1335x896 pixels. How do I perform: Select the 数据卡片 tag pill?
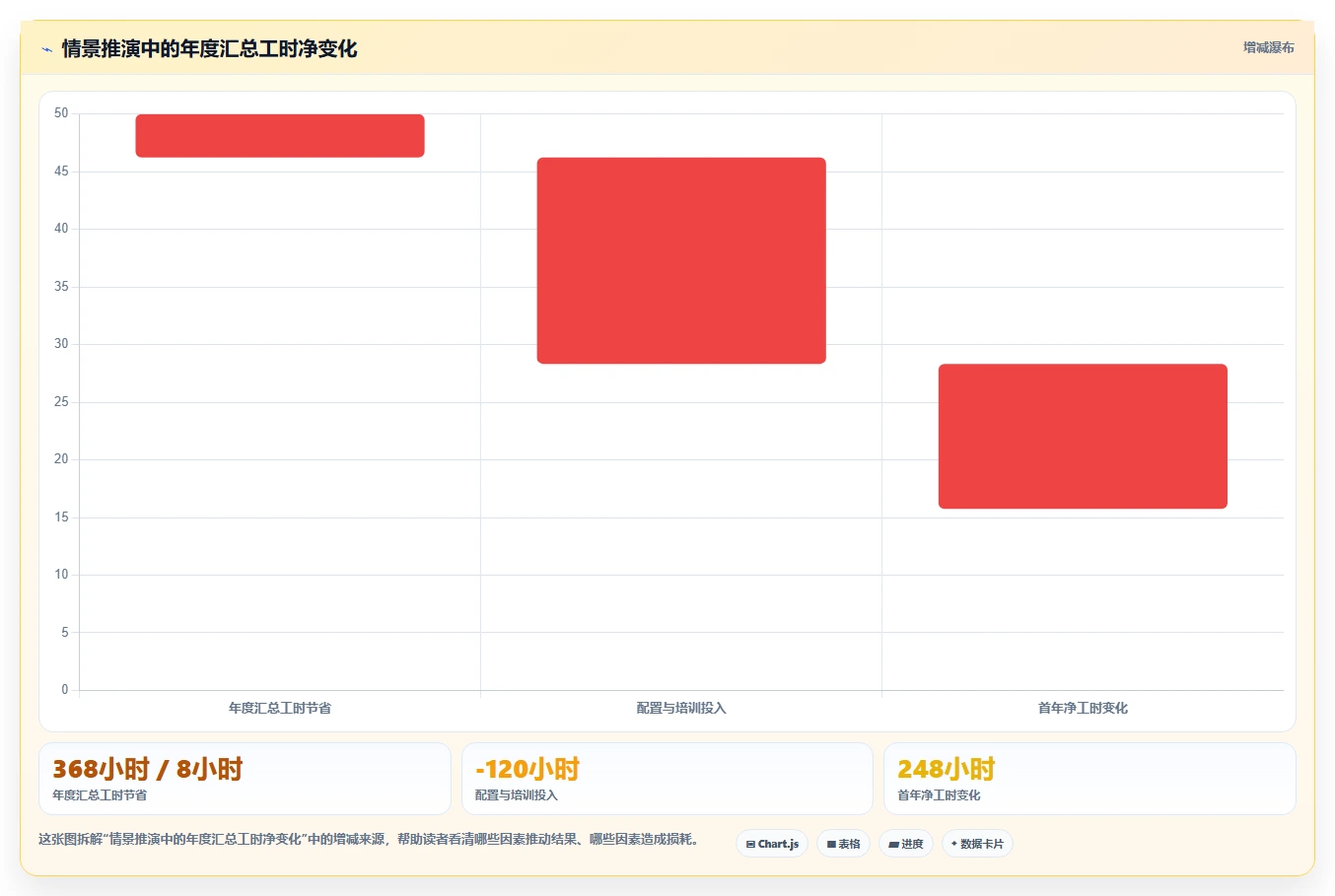click(977, 844)
